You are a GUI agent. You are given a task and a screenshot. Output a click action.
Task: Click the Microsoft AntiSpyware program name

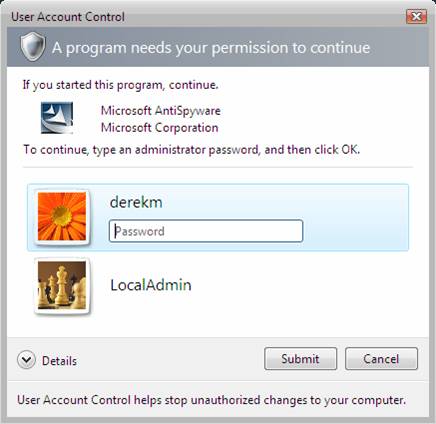[161, 111]
